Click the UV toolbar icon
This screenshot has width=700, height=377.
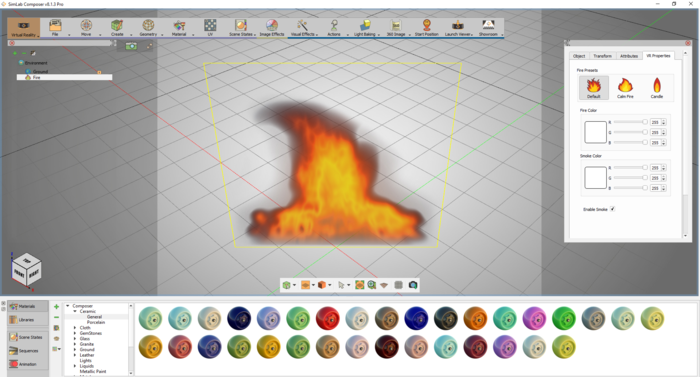[x=210, y=28]
